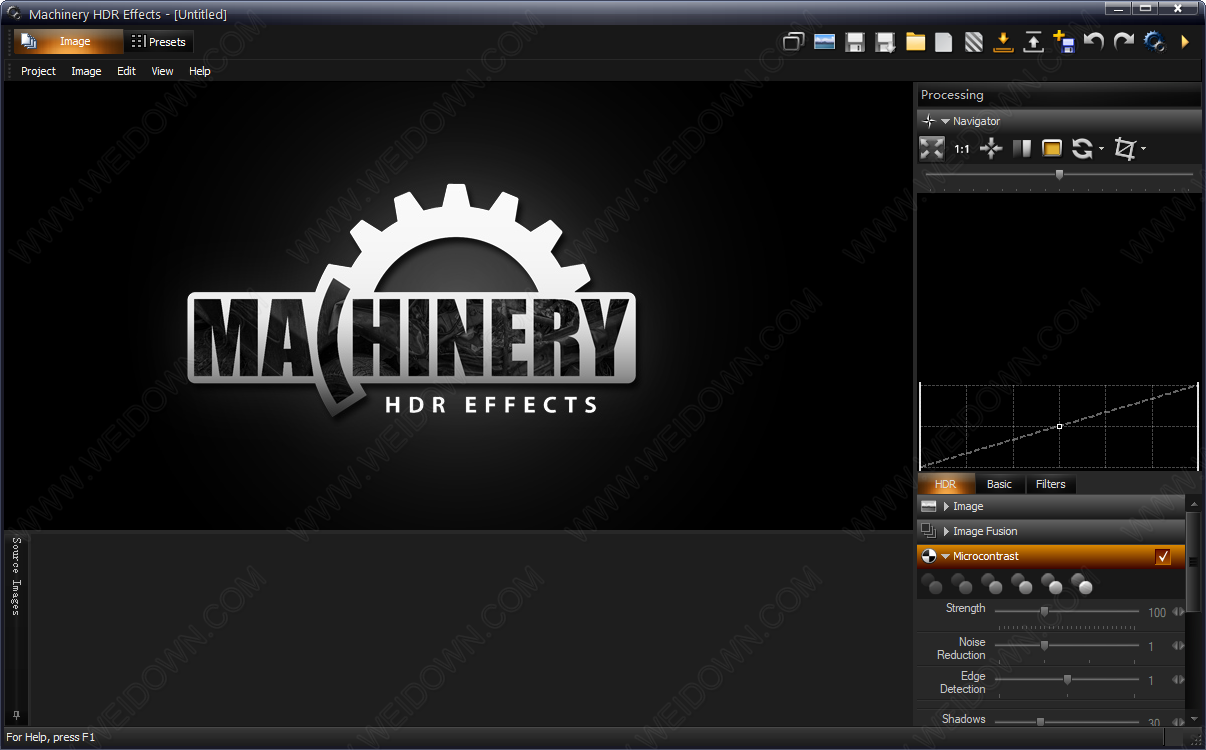Toggle the orange square Navigator button
This screenshot has width=1206, height=750.
tap(1052, 149)
